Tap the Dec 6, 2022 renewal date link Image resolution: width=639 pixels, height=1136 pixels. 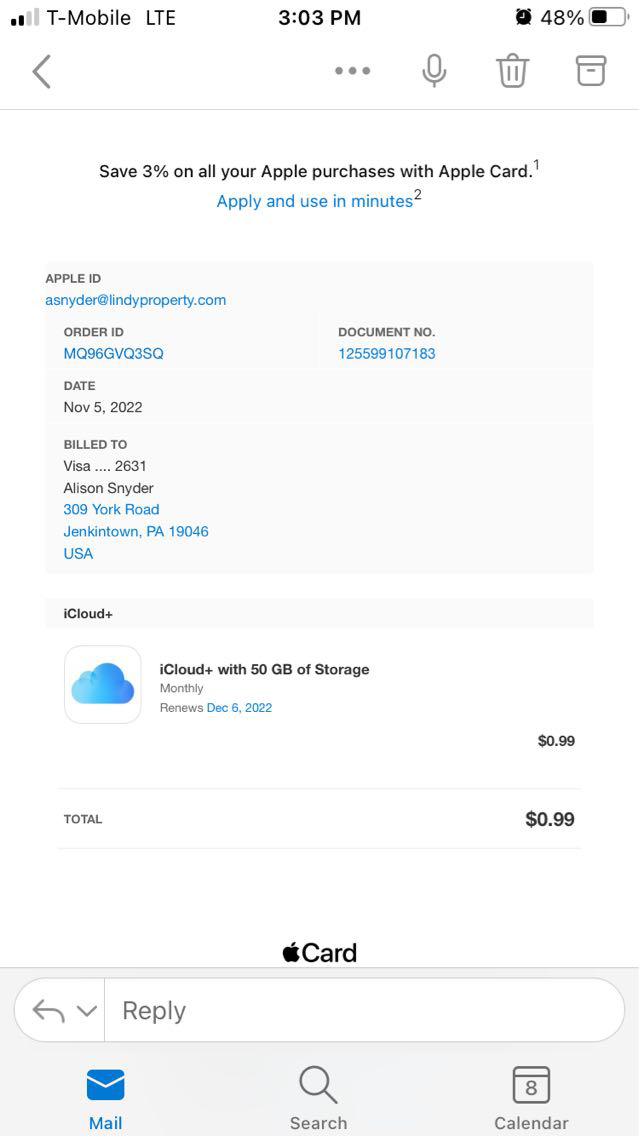point(239,708)
